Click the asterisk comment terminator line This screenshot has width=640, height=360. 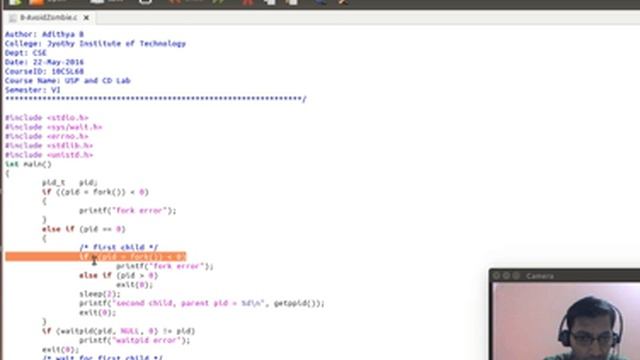(x=156, y=99)
